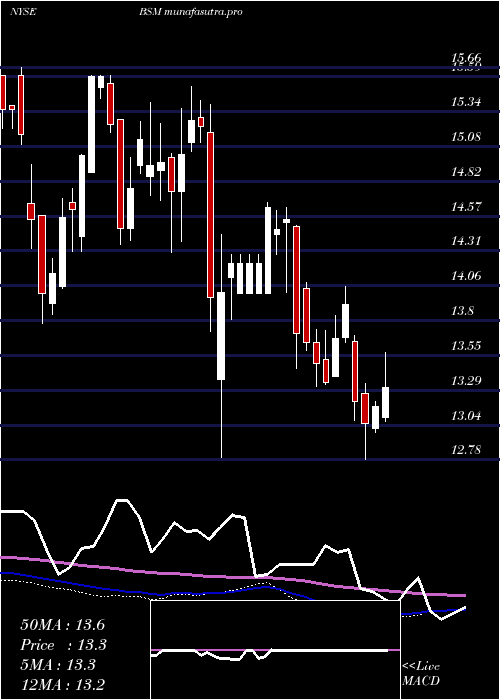Click the 14.57 price axis label

tap(466, 207)
